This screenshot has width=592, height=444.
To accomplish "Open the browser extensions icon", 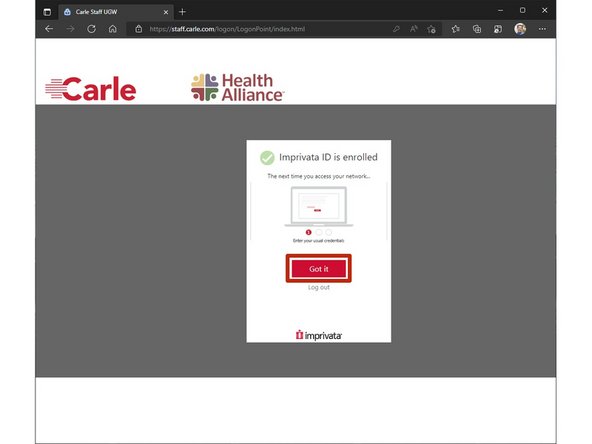I will coord(498,29).
